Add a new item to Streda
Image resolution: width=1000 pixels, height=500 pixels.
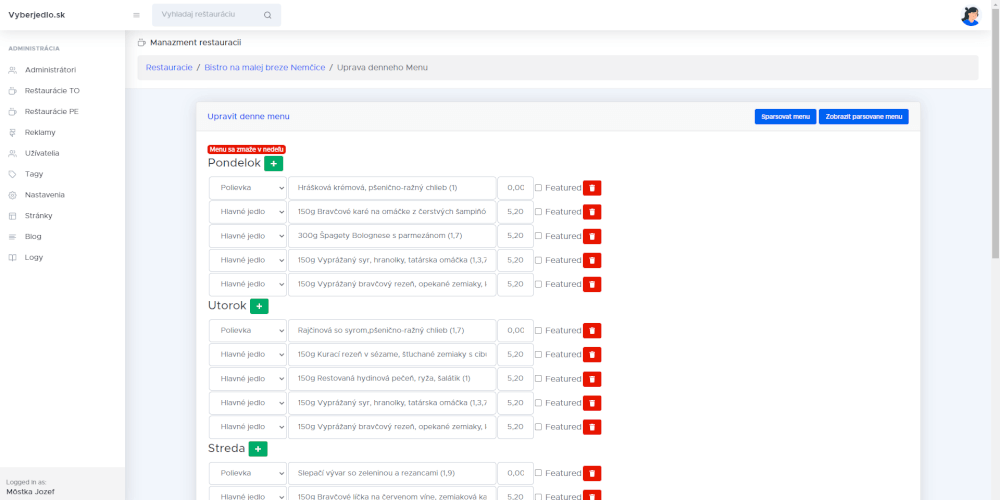tap(258, 449)
